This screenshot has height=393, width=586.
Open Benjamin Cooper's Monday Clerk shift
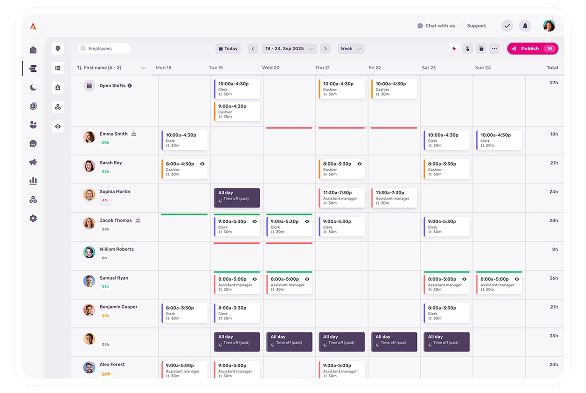184,313
